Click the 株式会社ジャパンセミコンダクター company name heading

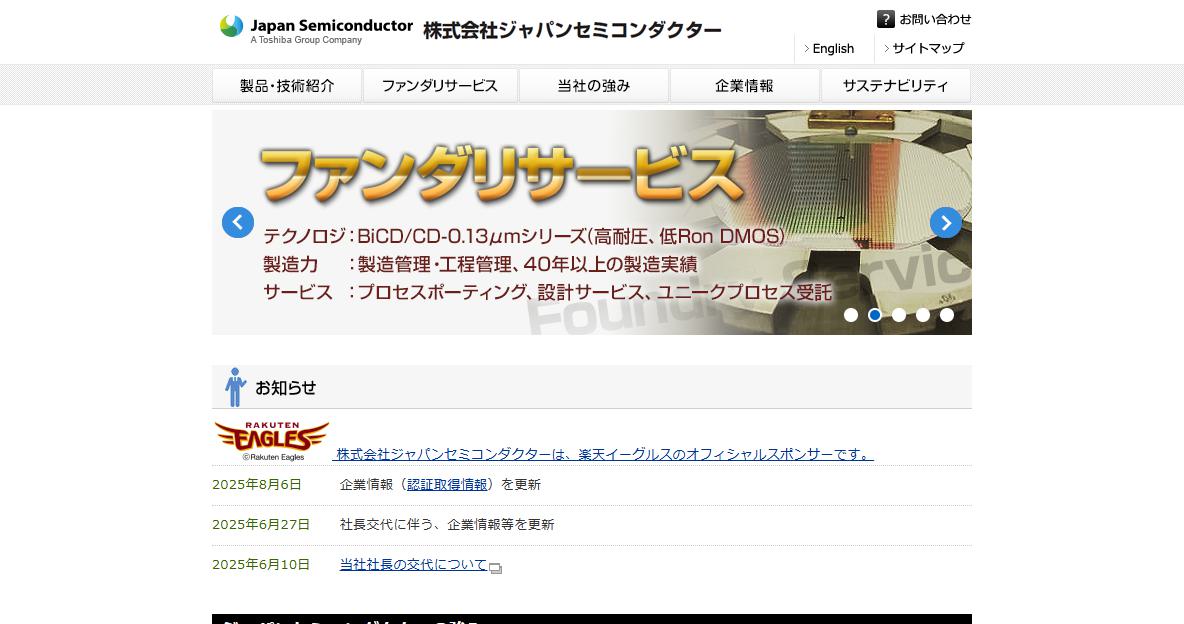572,30
